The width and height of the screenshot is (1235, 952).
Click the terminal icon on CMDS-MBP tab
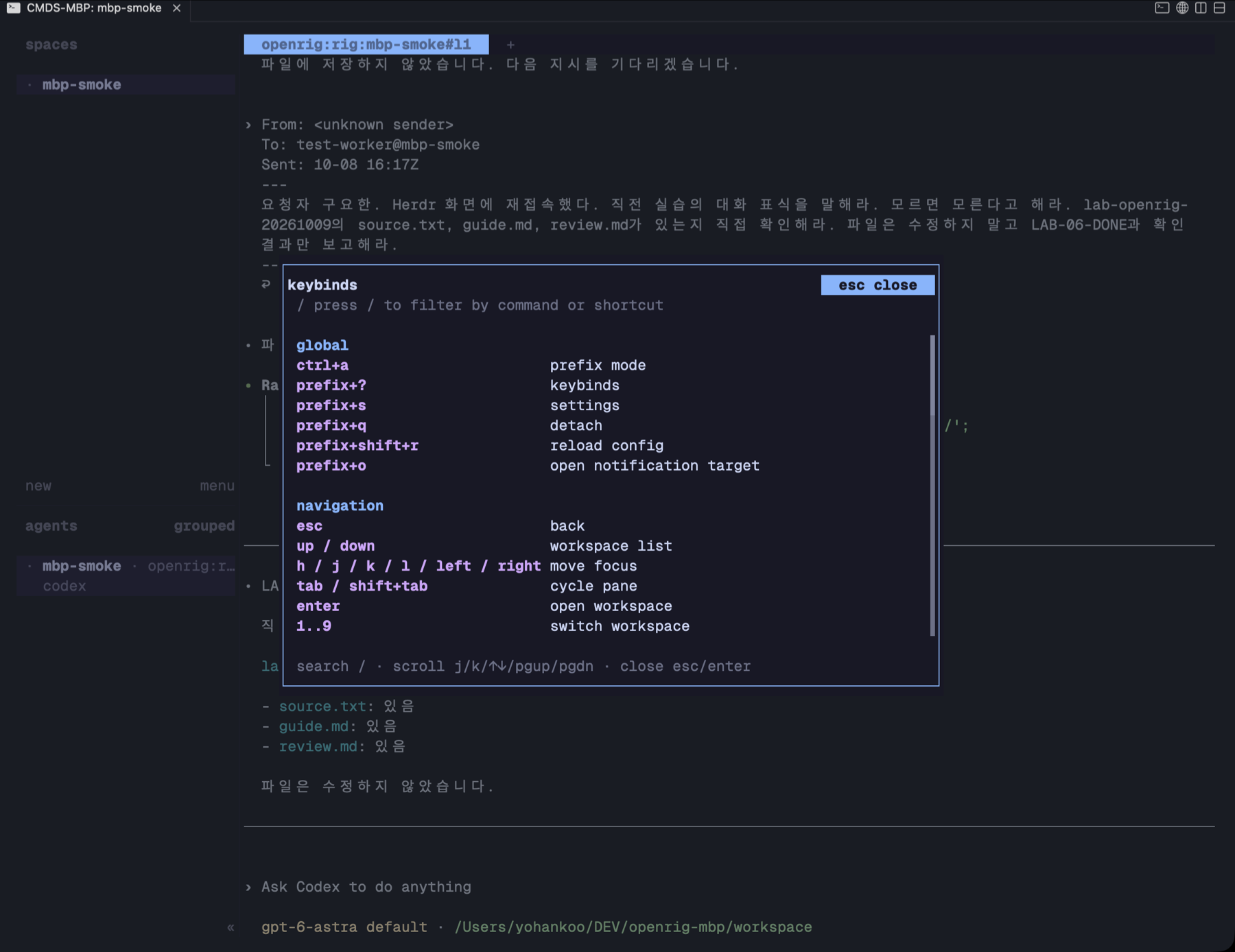point(13,8)
